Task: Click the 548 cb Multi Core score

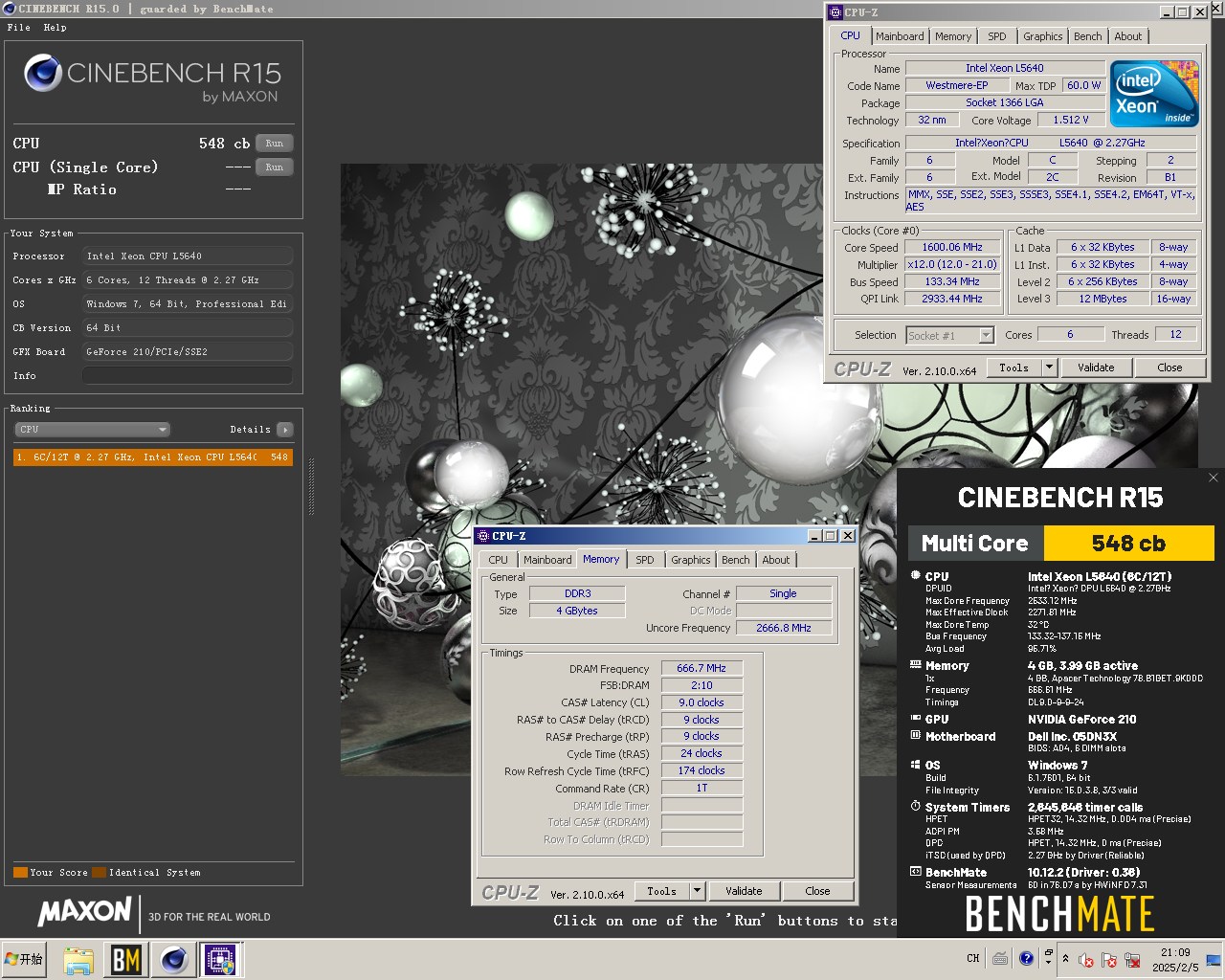Action: [1128, 544]
